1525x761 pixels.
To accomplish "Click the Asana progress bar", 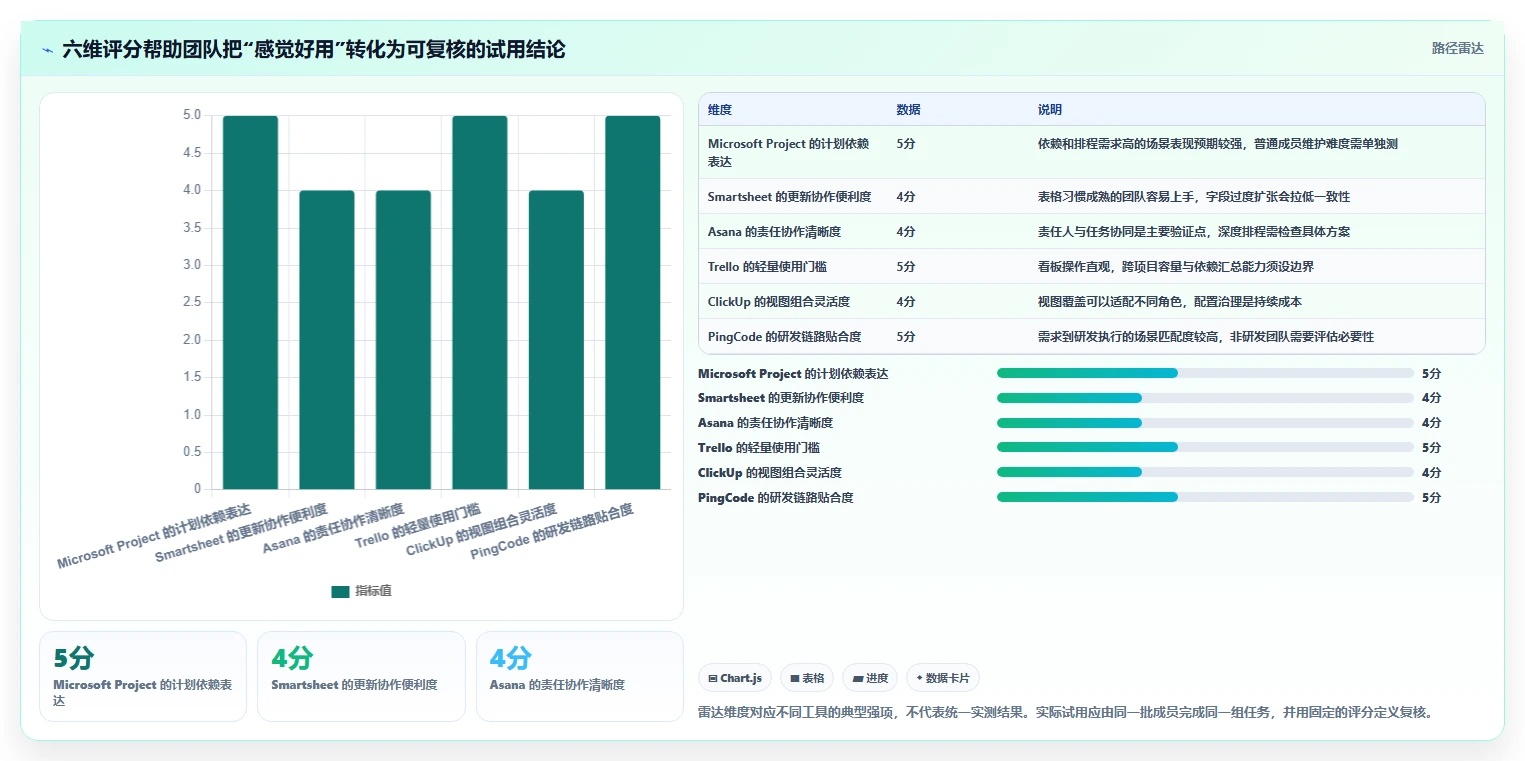I will pos(1205,423).
